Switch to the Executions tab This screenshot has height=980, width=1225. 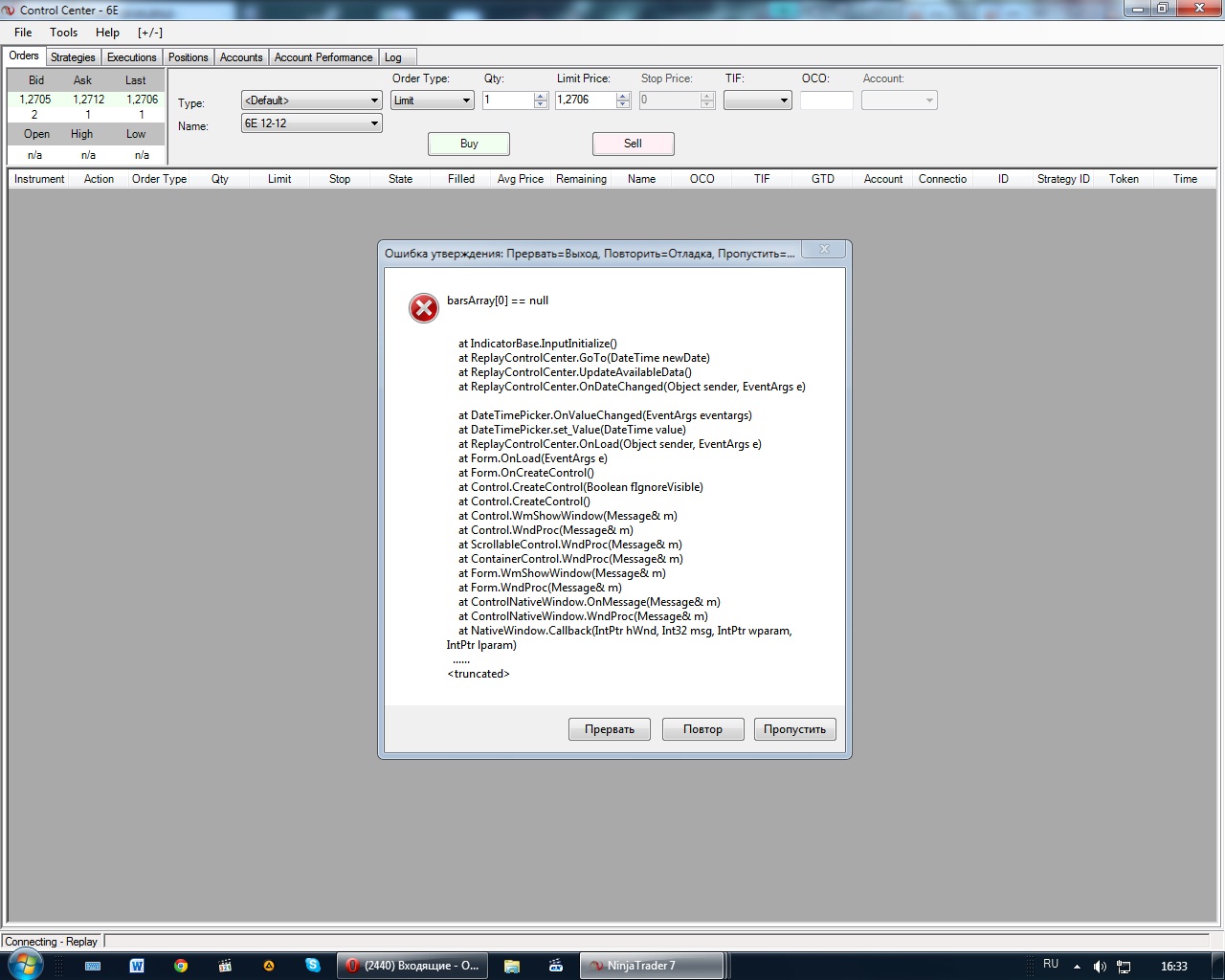pyautogui.click(x=131, y=57)
